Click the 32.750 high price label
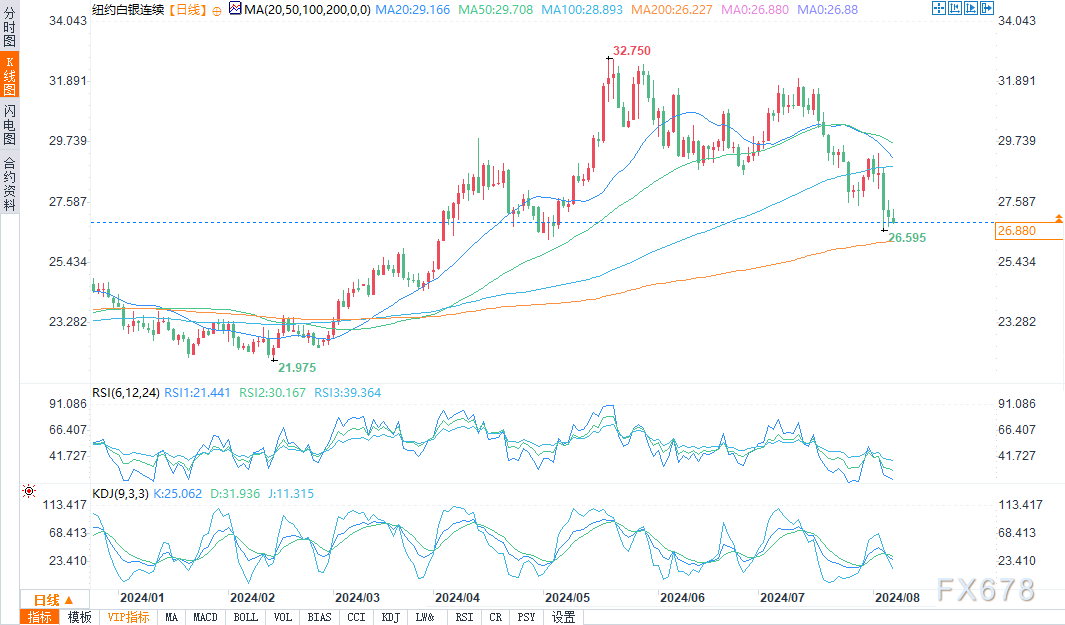Image resolution: width=1065 pixels, height=625 pixels. 632,51
